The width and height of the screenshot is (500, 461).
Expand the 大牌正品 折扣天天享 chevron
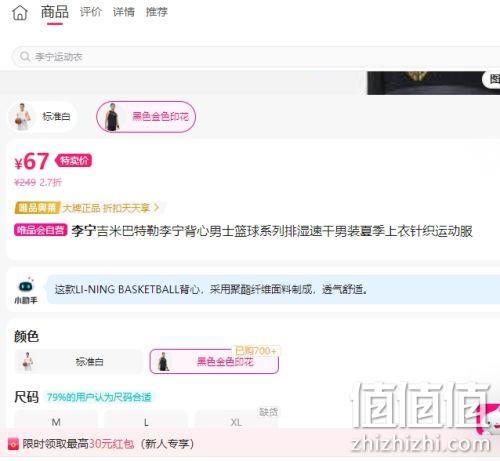click(156, 208)
